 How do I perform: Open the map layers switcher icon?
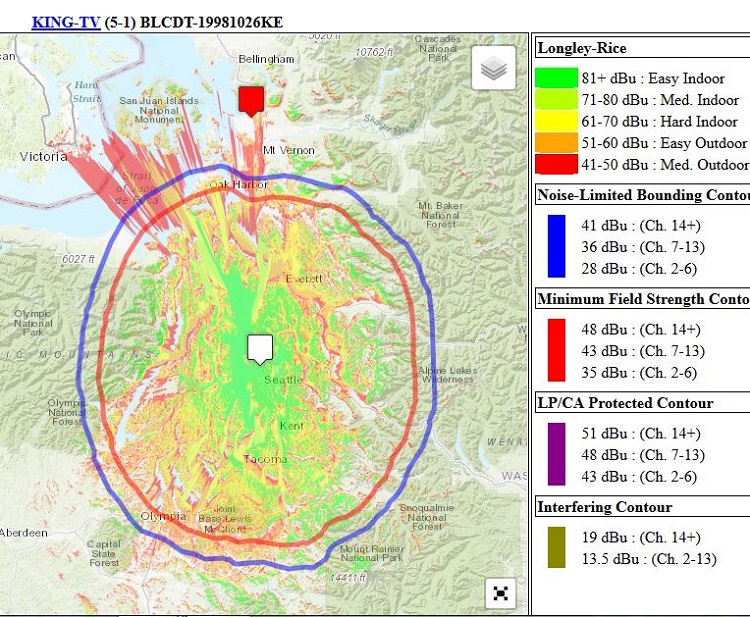(493, 69)
